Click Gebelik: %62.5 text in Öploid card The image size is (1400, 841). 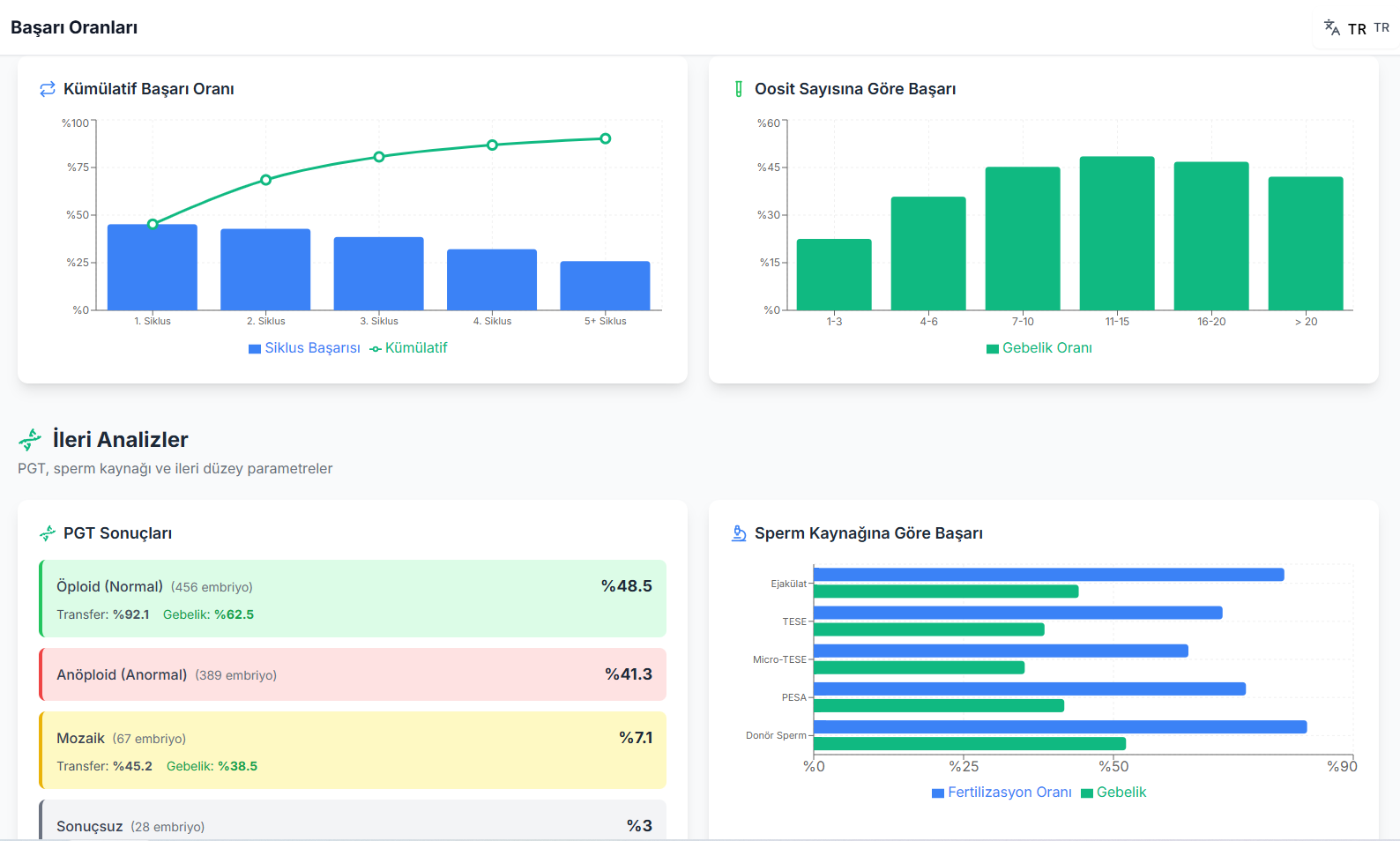pos(208,614)
